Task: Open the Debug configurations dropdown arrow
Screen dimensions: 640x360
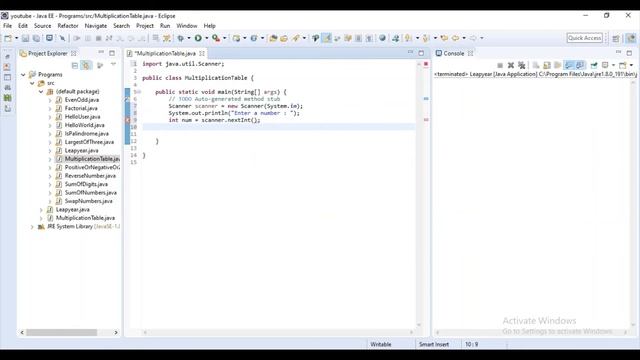Action: [189, 38]
